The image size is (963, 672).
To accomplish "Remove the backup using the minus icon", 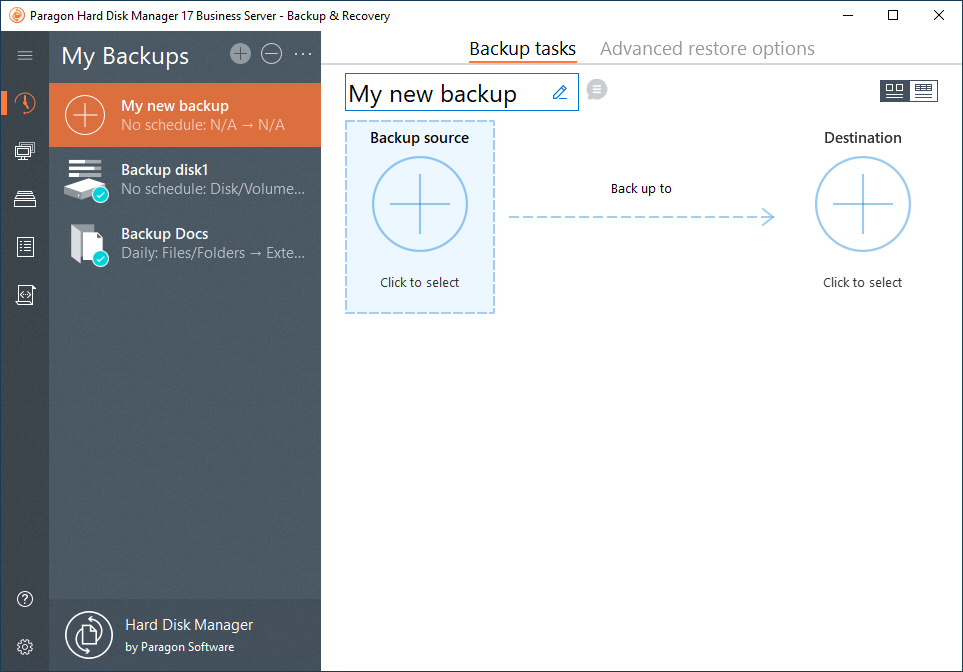I will pyautogui.click(x=271, y=54).
